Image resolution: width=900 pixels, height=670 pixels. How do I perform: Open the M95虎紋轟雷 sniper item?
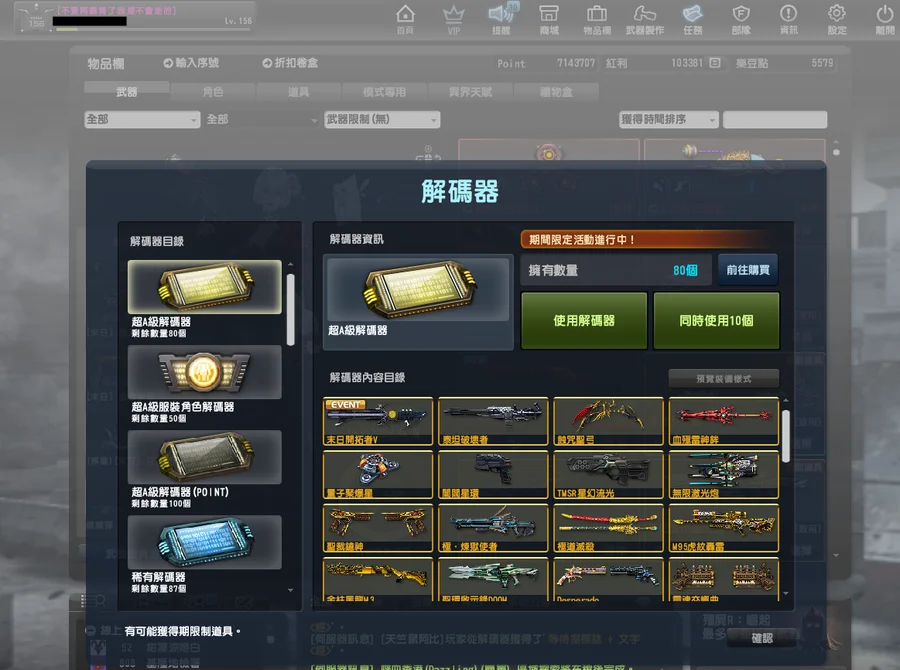[724, 528]
